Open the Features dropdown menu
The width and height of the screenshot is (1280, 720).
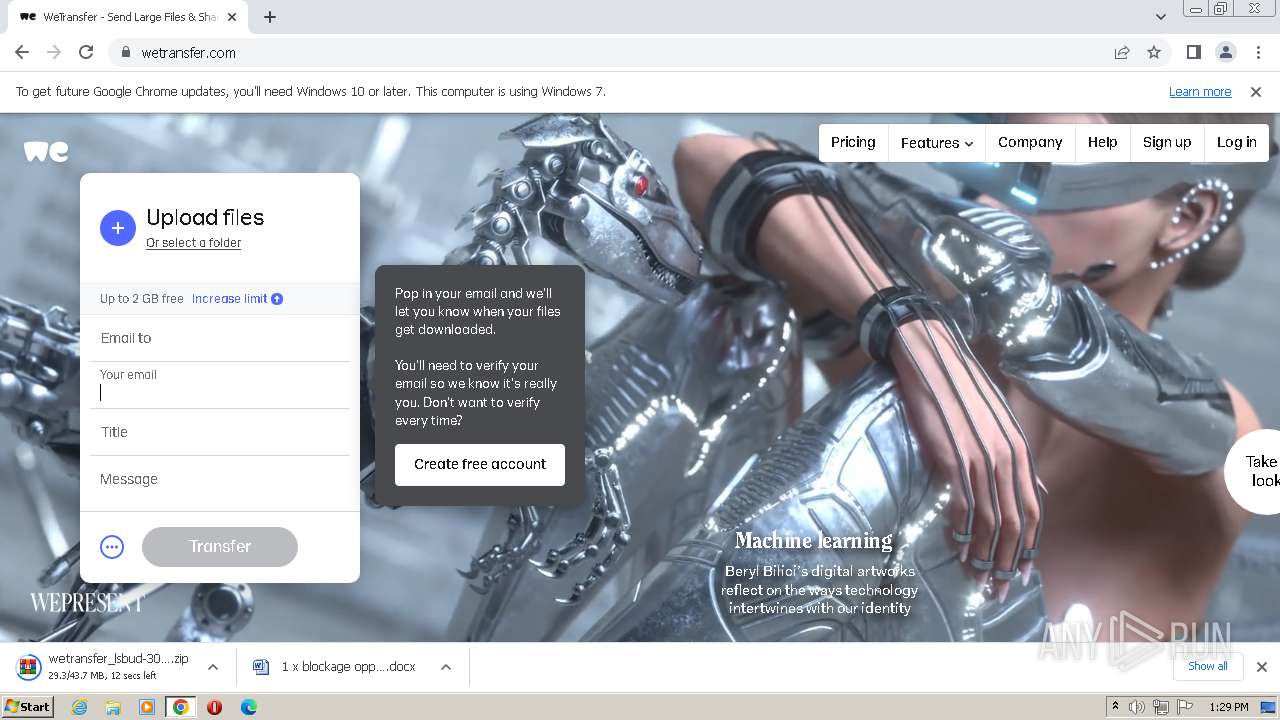[x=937, y=143]
